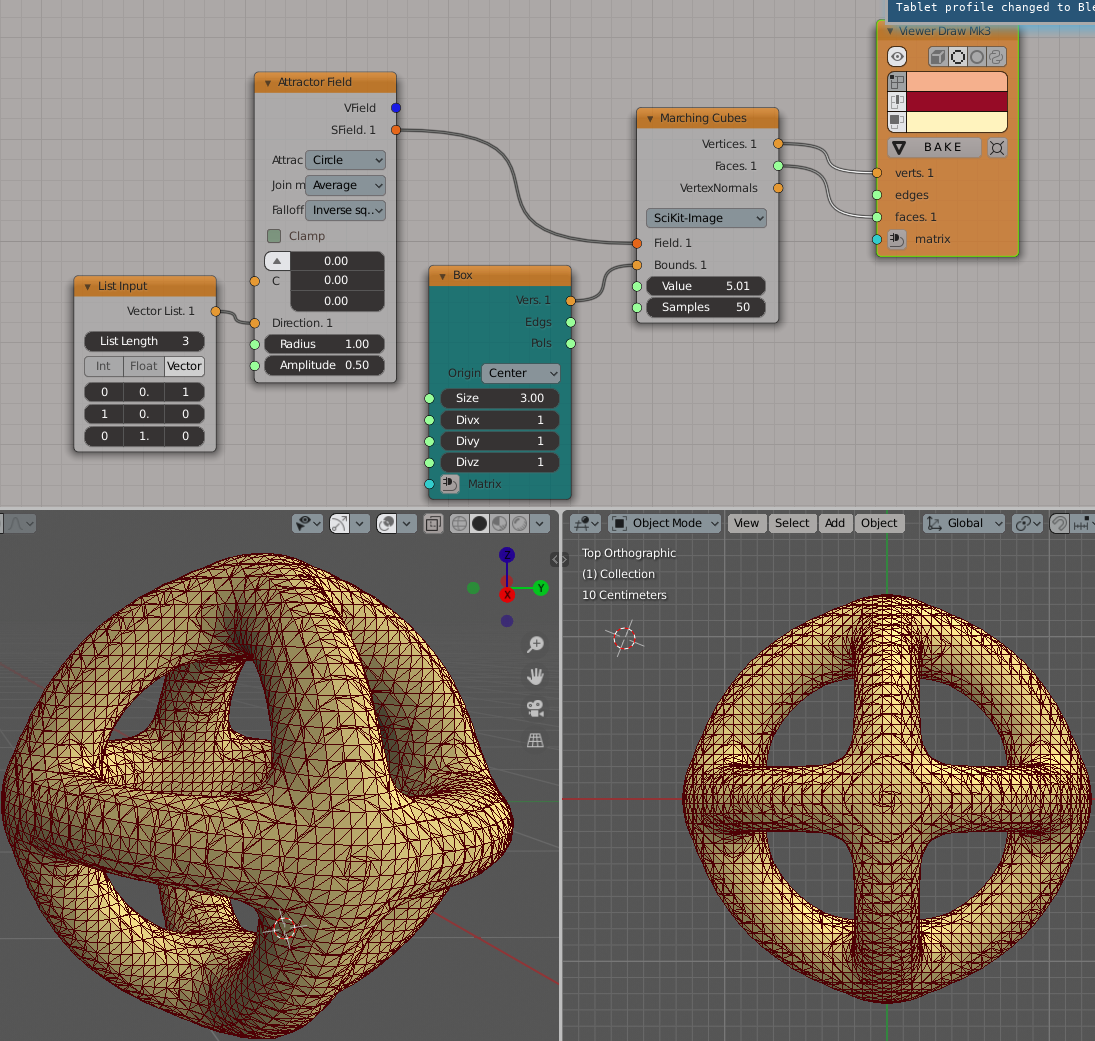This screenshot has height=1041, width=1095.
Task: Enable the Clamp checkbox in Attractor Field
Action: point(274,236)
